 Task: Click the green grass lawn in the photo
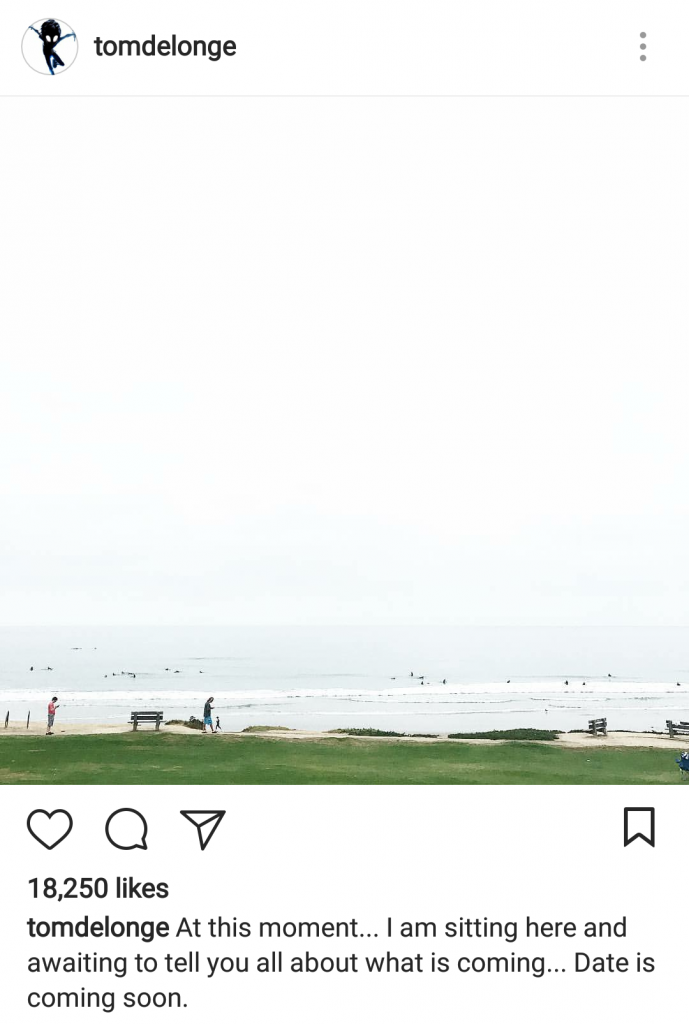pos(344,760)
